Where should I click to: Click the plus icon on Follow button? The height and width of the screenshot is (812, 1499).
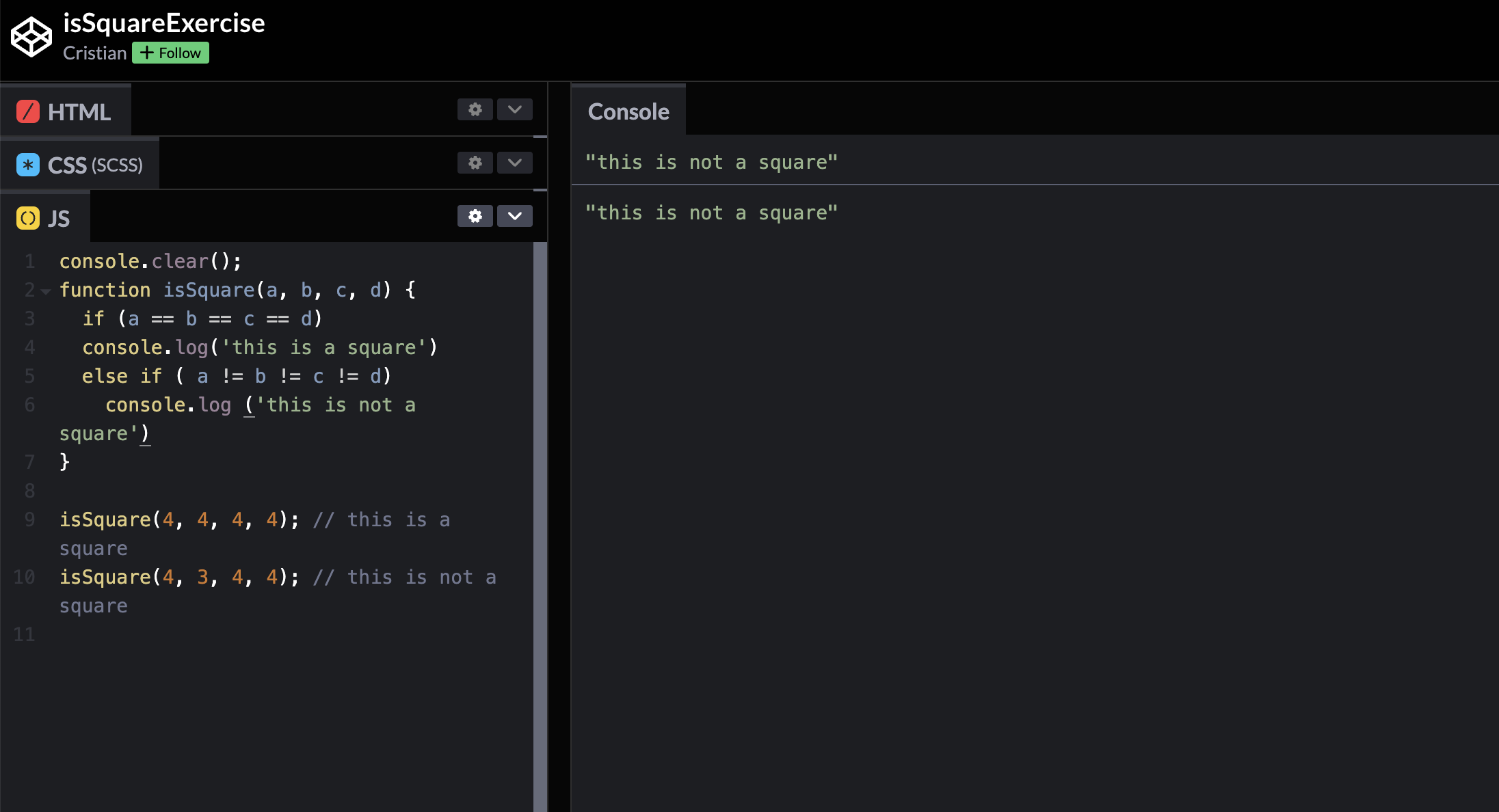pyautogui.click(x=146, y=53)
